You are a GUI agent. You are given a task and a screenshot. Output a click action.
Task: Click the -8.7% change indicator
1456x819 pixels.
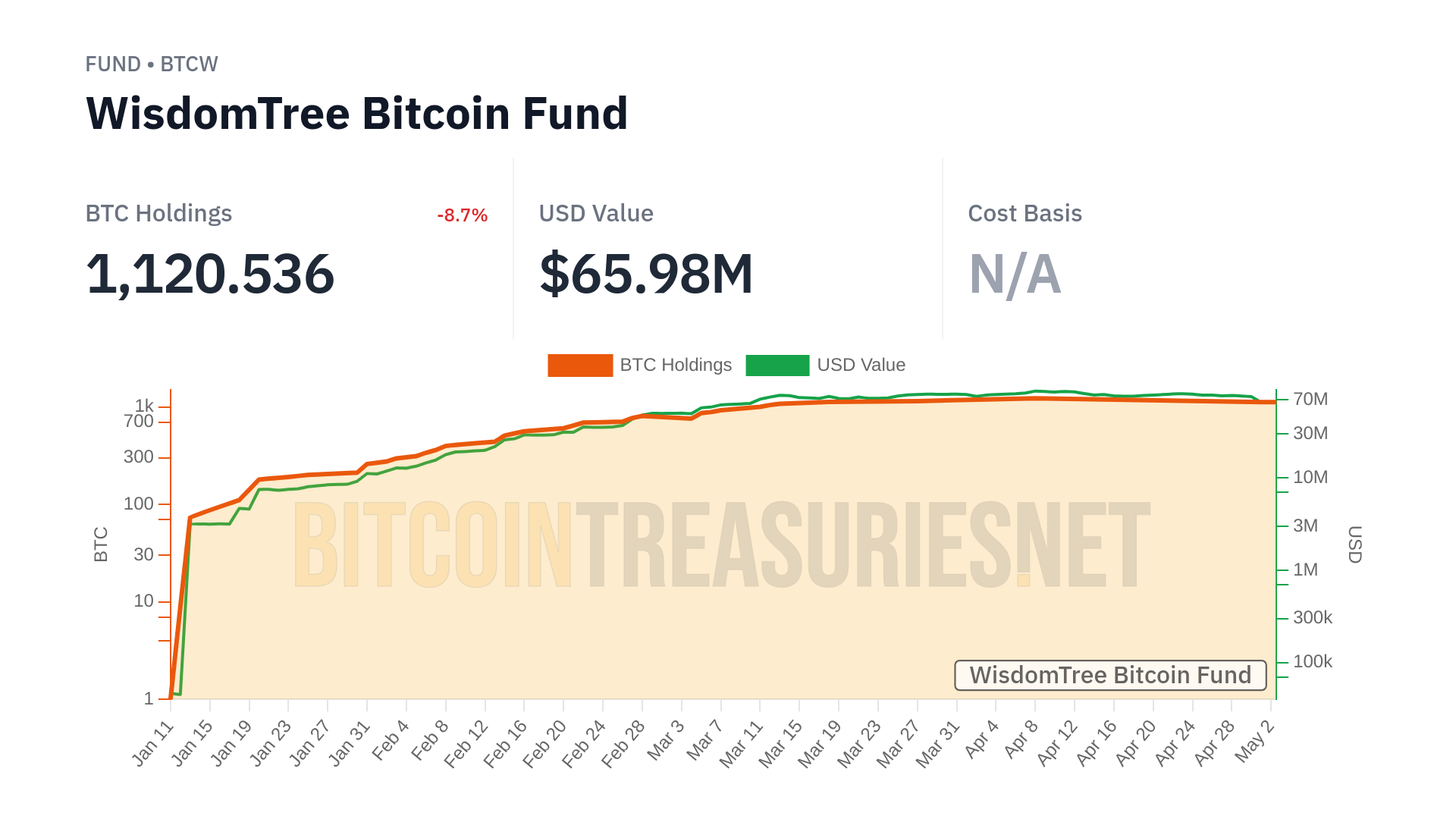(462, 215)
